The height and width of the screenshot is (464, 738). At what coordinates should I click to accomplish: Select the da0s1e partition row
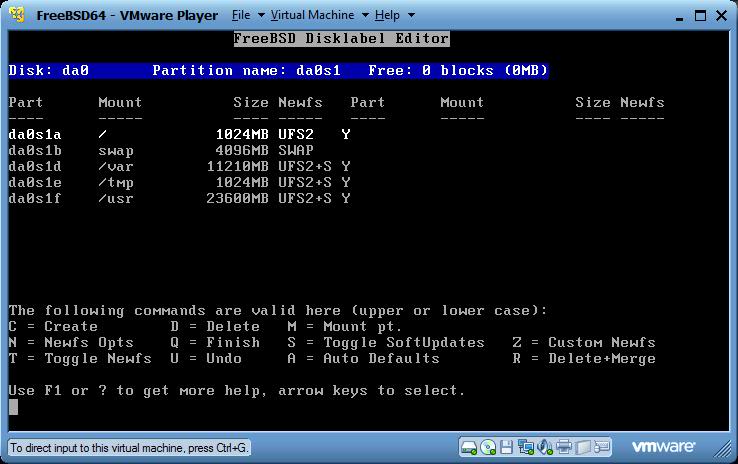point(180,183)
